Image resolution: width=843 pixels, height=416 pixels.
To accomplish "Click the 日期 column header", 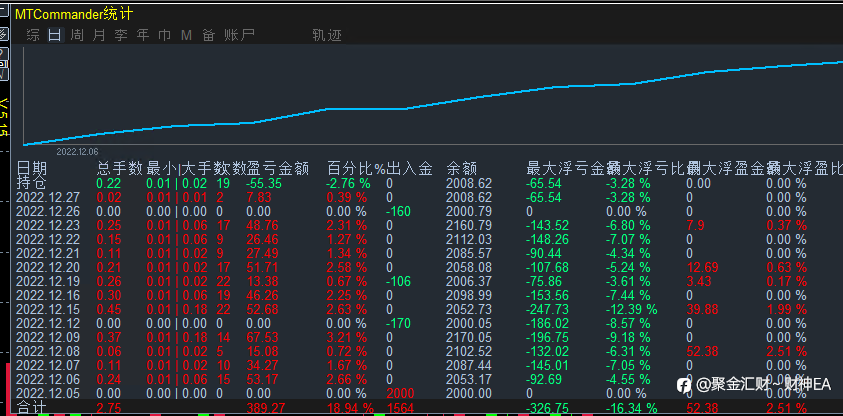I will [32, 169].
